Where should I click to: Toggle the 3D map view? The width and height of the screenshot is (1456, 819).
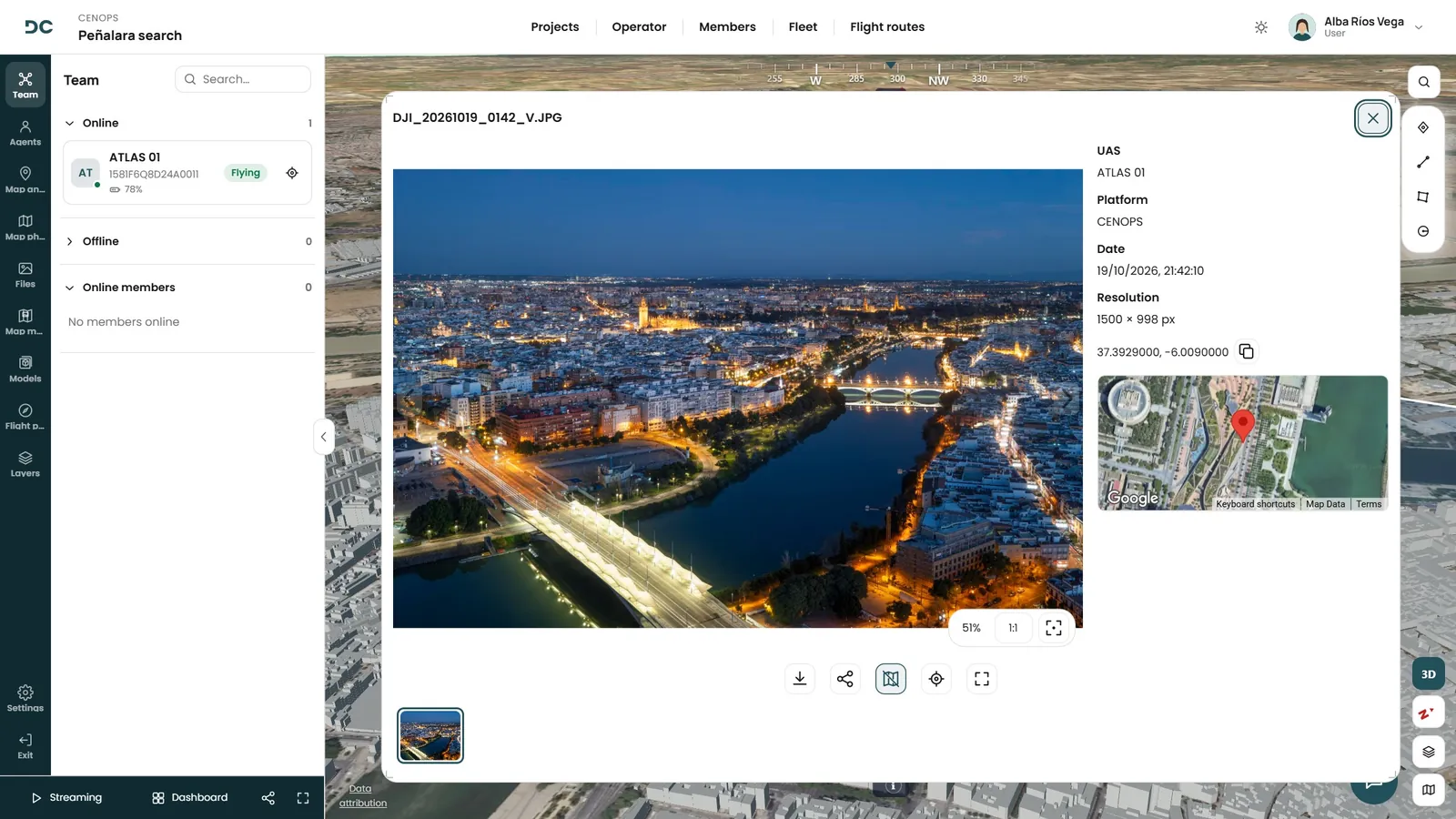click(1429, 674)
